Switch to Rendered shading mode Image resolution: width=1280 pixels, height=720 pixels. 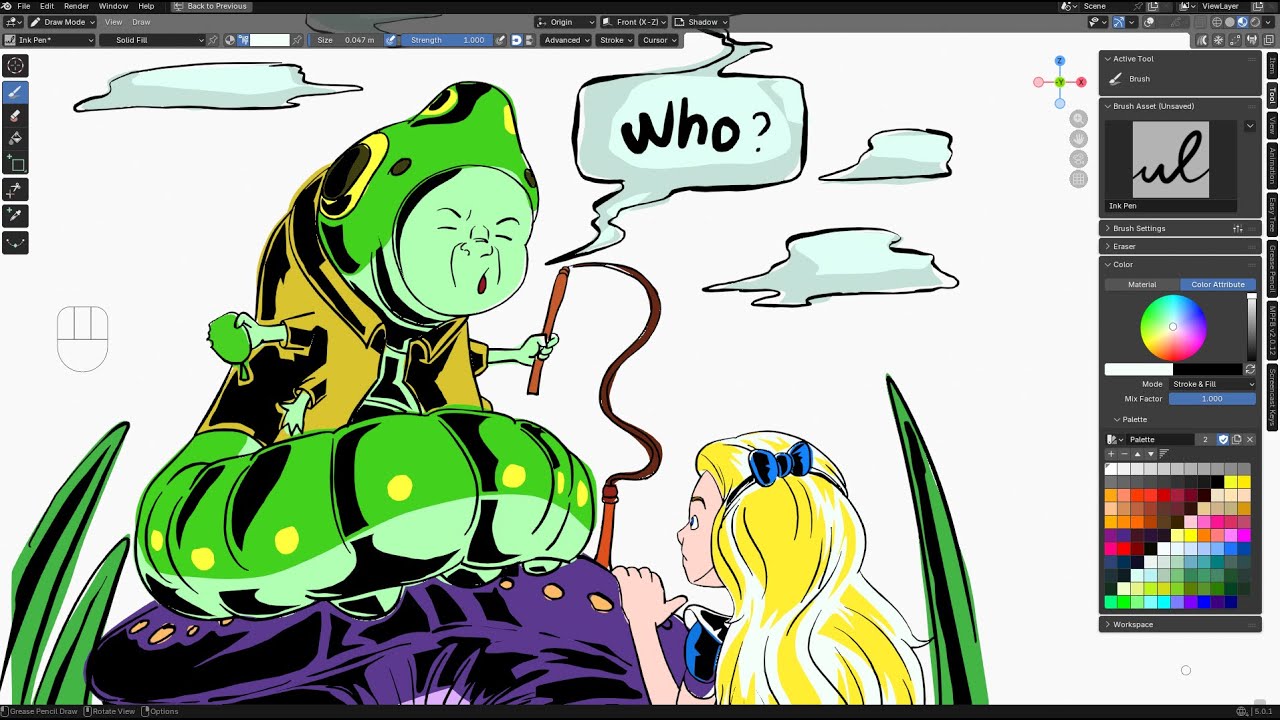click(1255, 22)
